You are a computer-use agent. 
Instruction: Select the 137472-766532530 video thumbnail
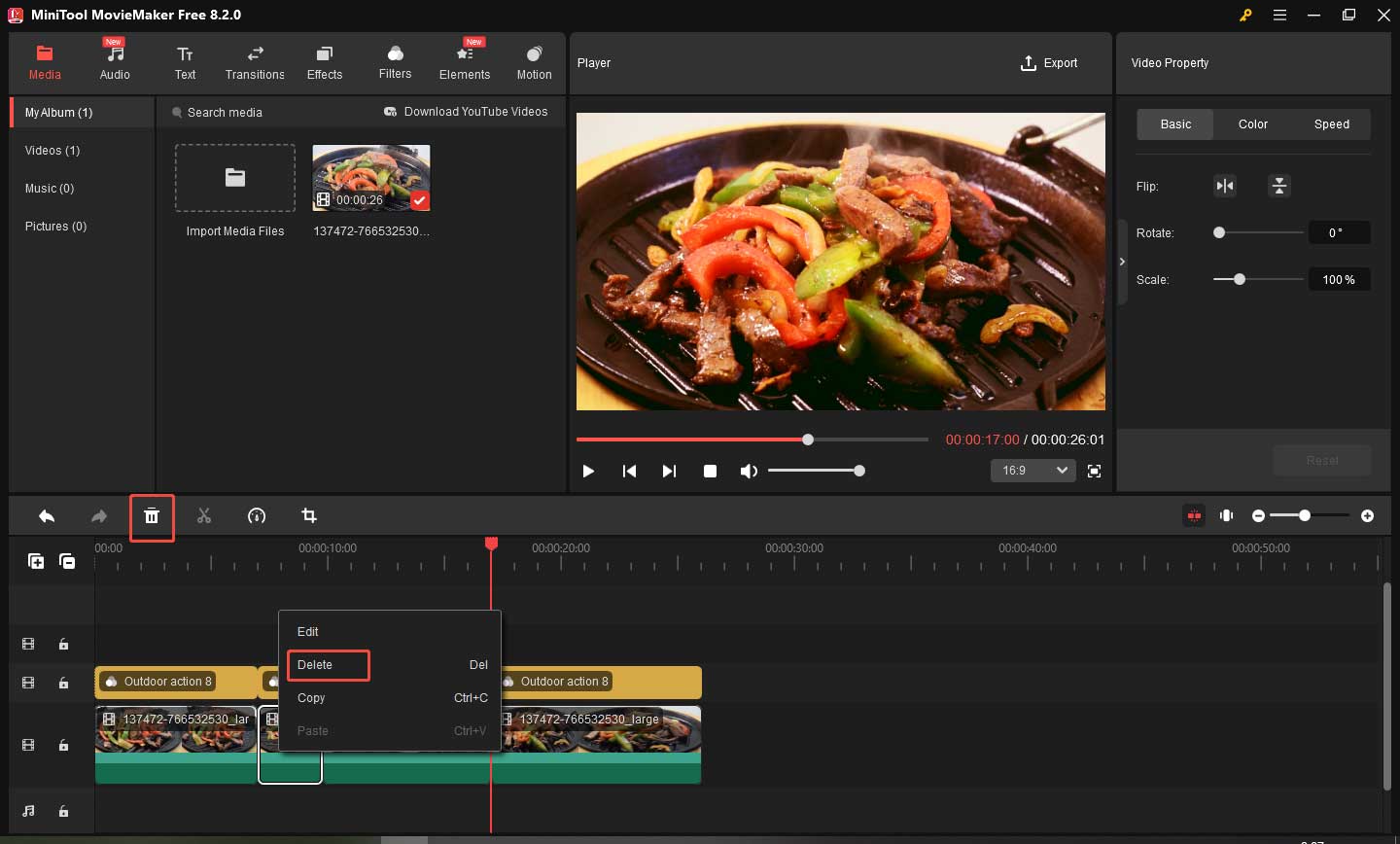(371, 178)
